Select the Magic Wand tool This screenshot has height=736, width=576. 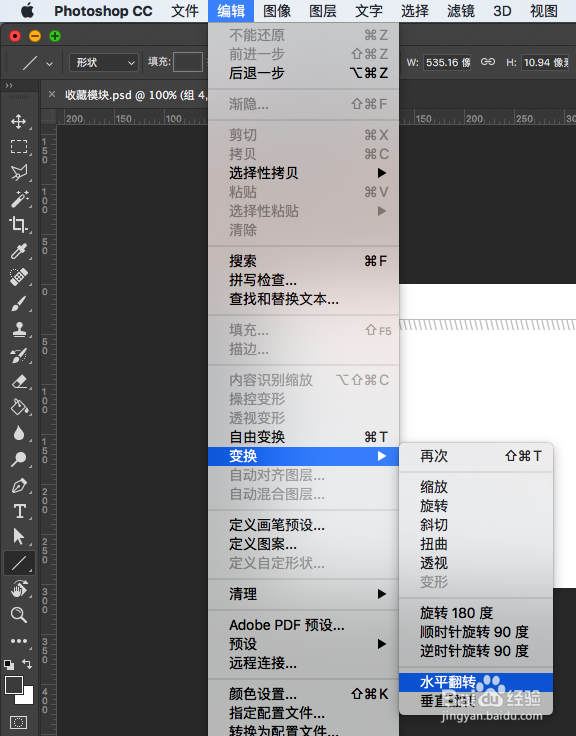coord(19,199)
